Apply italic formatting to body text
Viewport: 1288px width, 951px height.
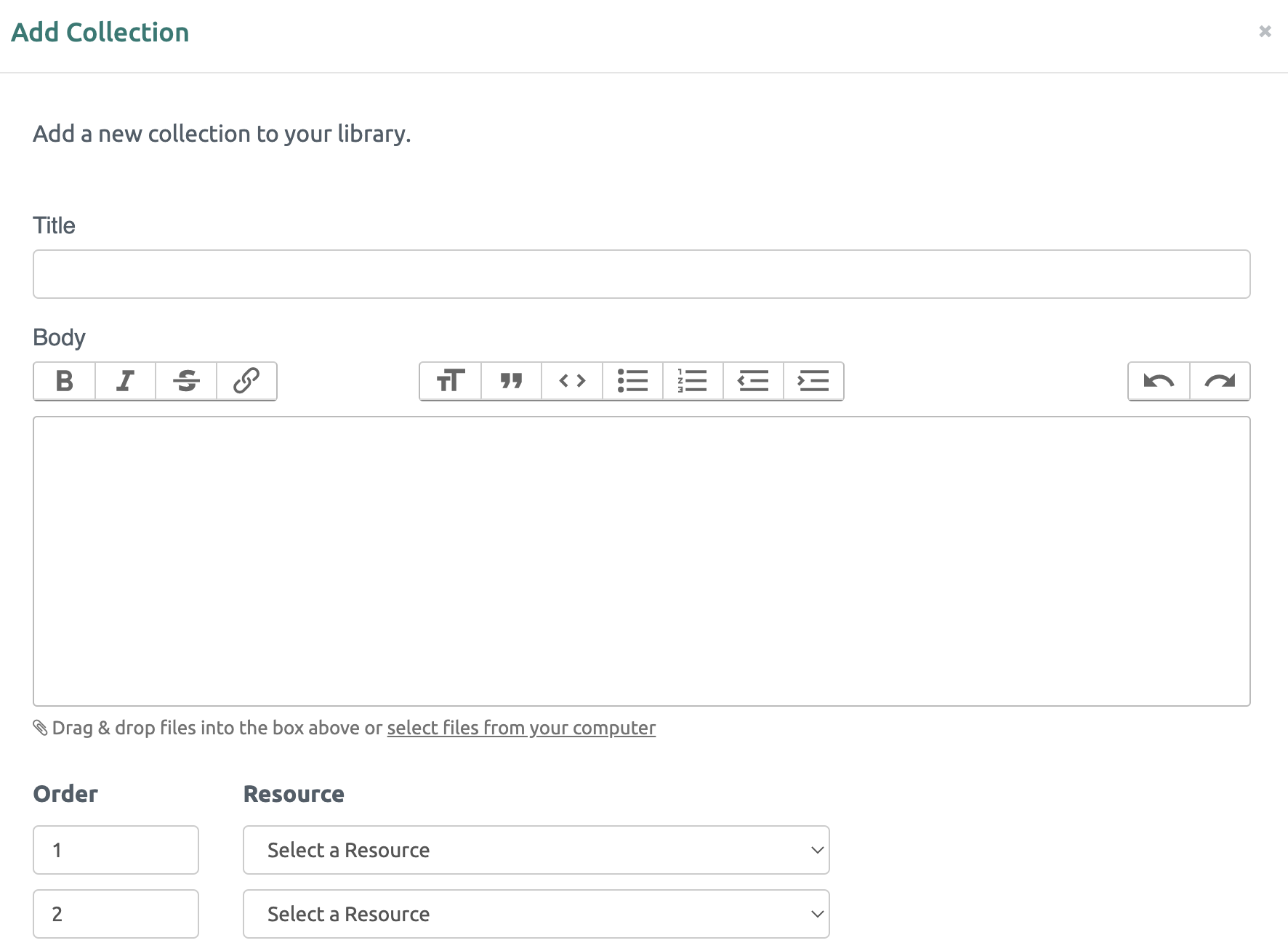pyautogui.click(x=125, y=381)
